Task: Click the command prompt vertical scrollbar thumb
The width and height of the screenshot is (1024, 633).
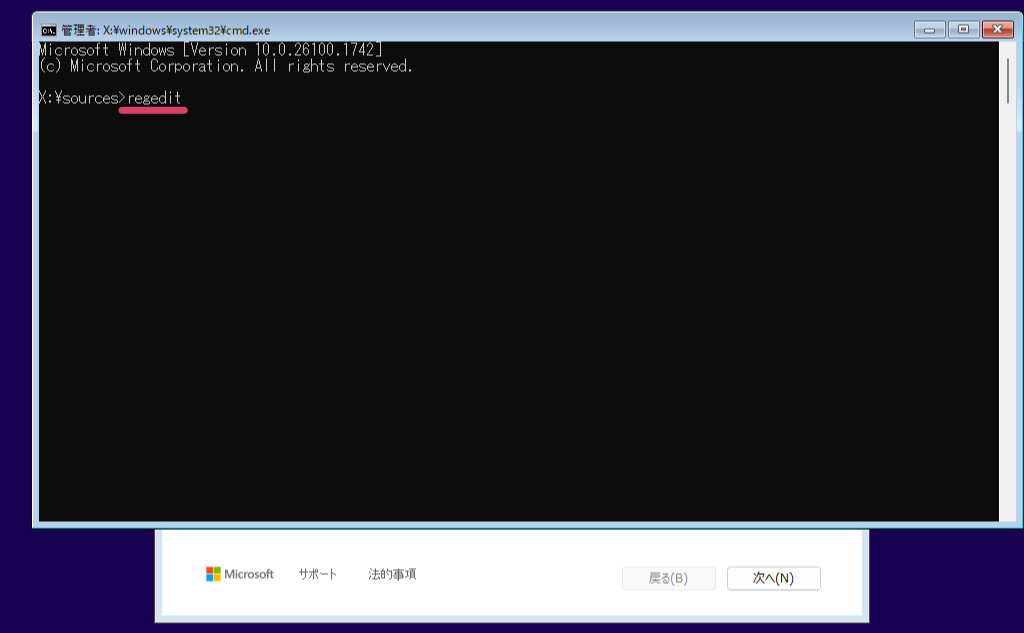Action: tap(1008, 80)
